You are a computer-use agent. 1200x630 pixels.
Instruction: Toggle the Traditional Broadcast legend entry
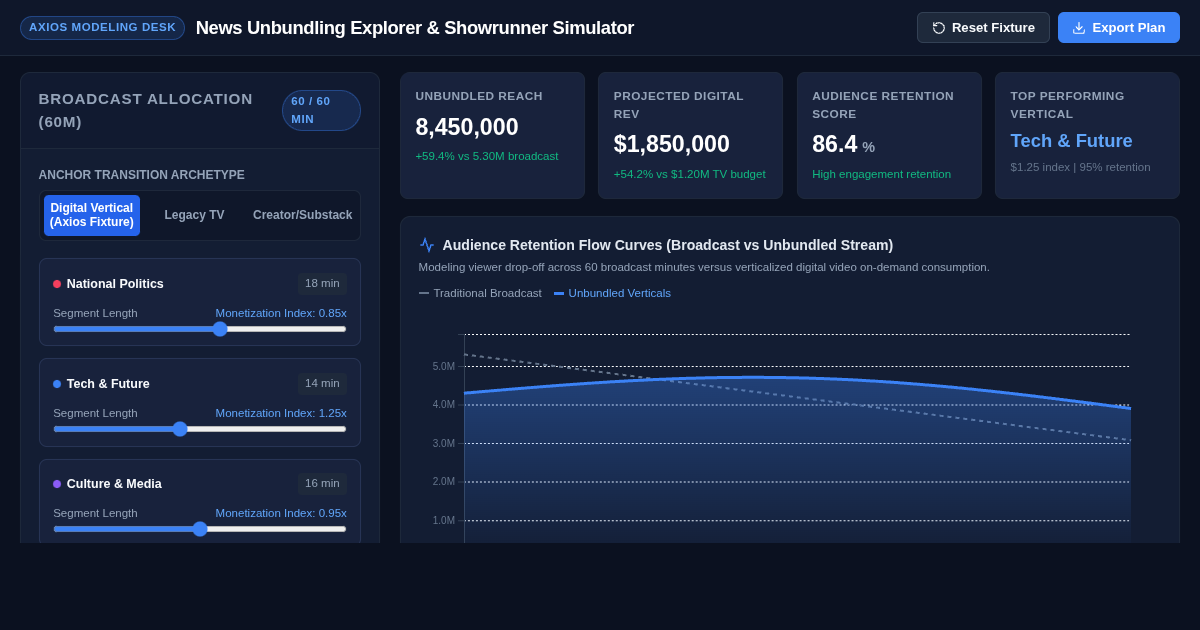click(480, 293)
